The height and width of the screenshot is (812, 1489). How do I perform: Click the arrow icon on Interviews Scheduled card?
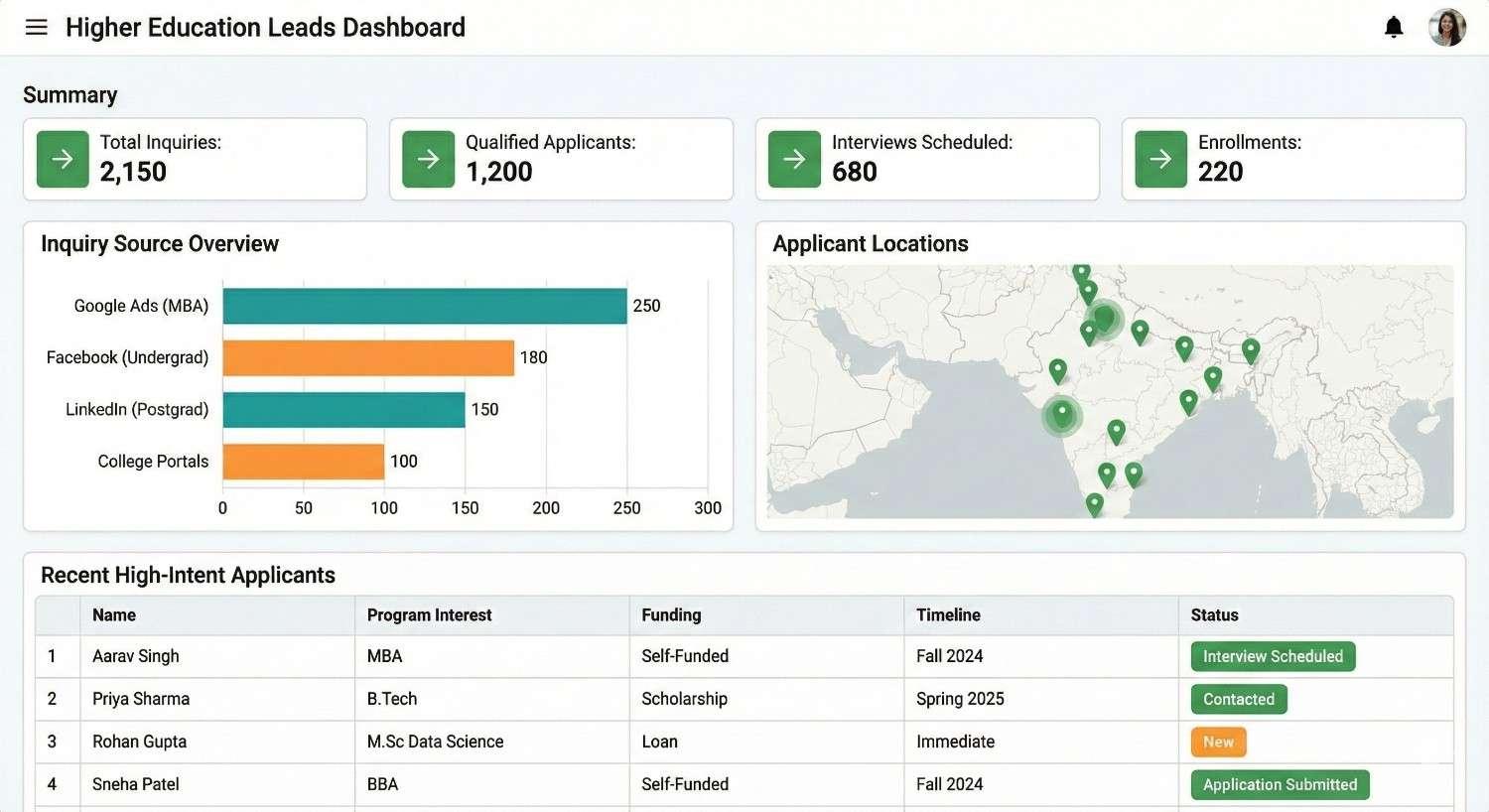(793, 158)
